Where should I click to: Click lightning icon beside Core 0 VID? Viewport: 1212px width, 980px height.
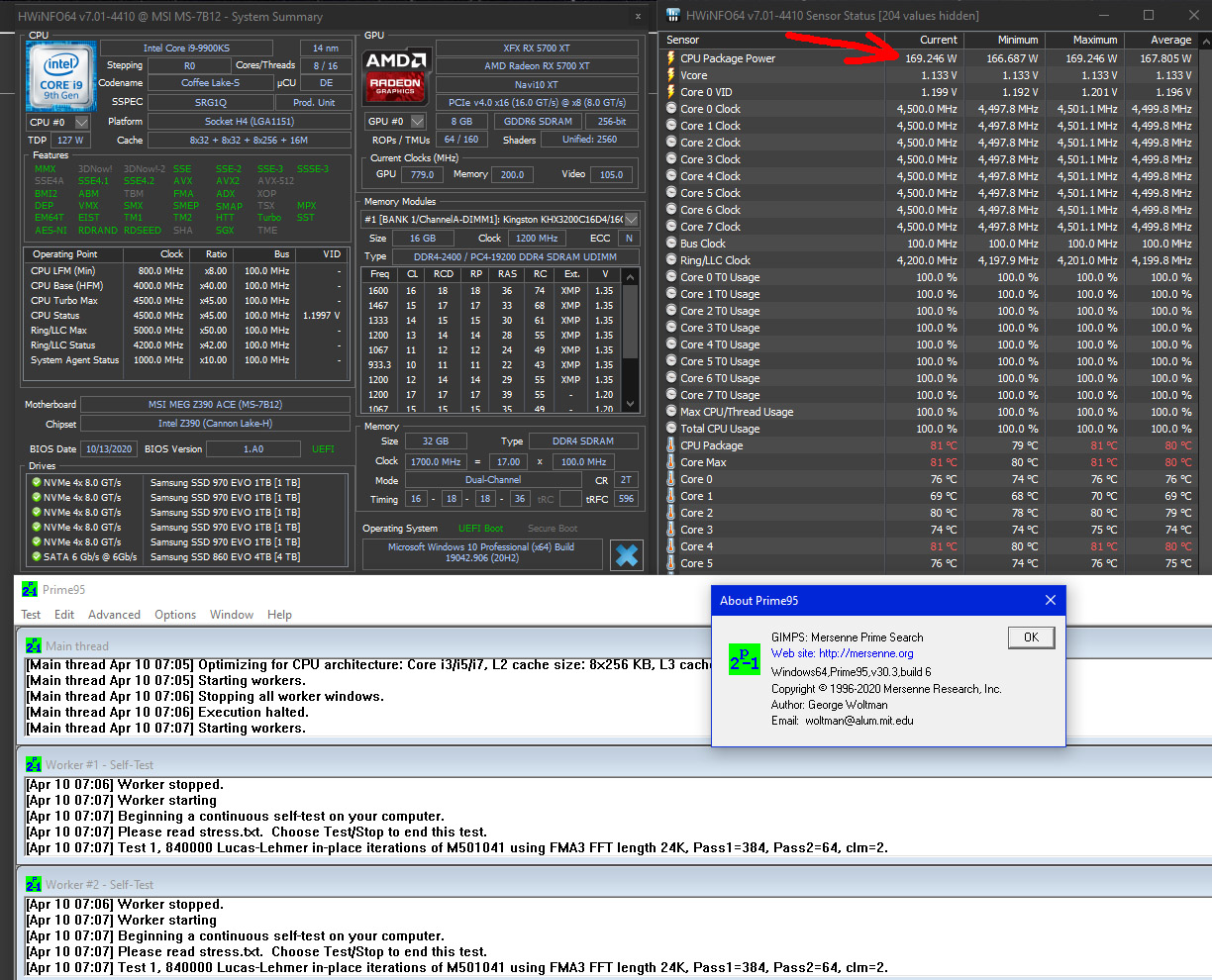[671, 92]
